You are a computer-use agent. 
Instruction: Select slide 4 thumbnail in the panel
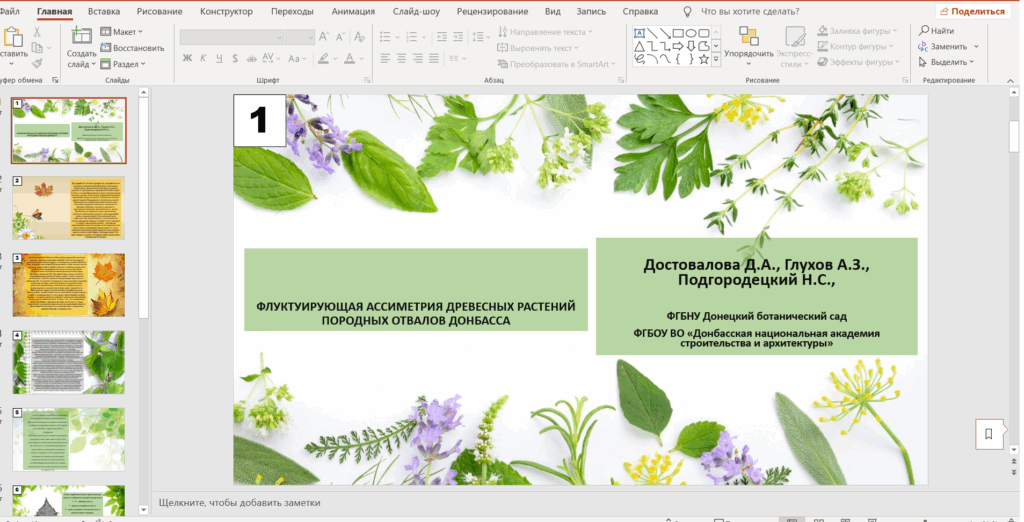pos(69,362)
